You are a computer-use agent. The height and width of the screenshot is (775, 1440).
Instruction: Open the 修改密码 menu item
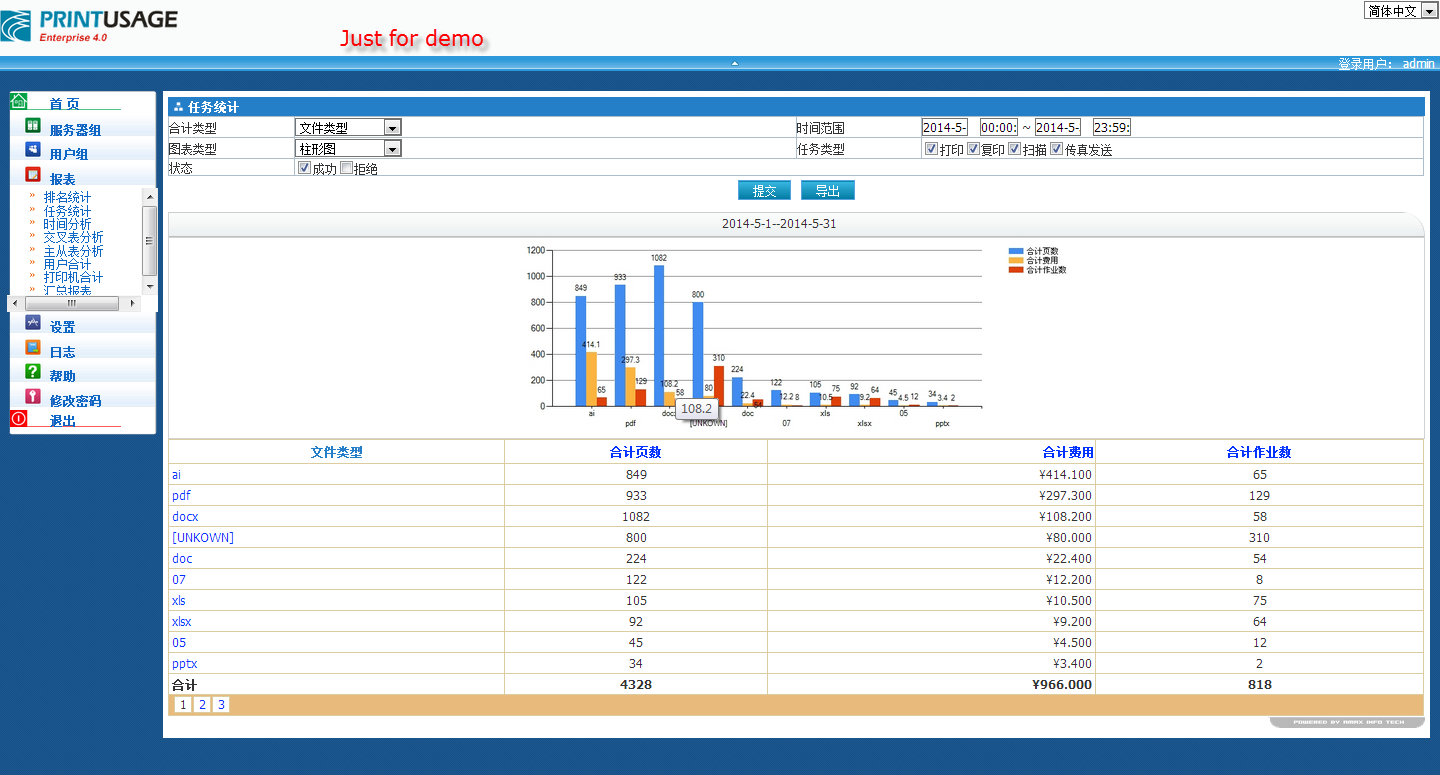click(x=75, y=401)
